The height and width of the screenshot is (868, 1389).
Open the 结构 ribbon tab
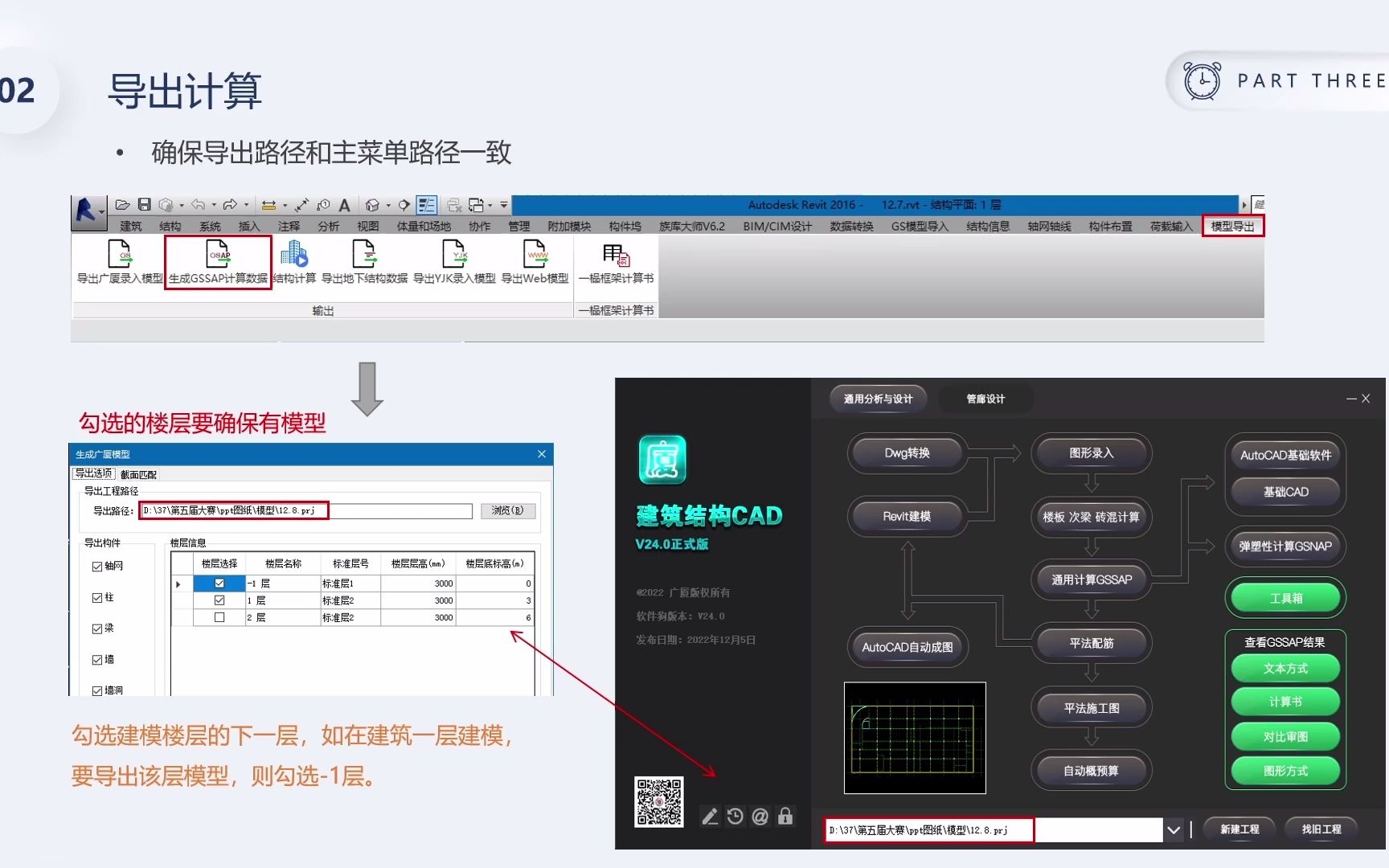170,227
